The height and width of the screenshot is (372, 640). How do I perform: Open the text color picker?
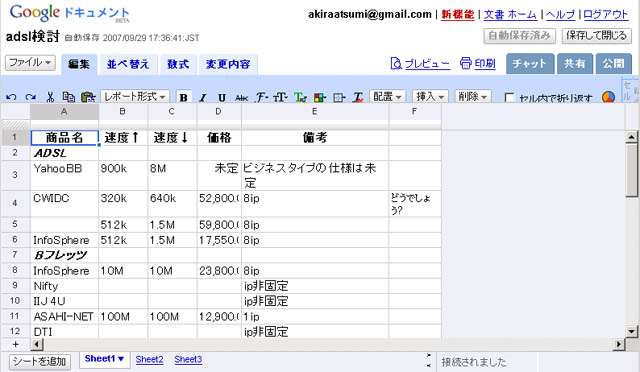pos(300,97)
